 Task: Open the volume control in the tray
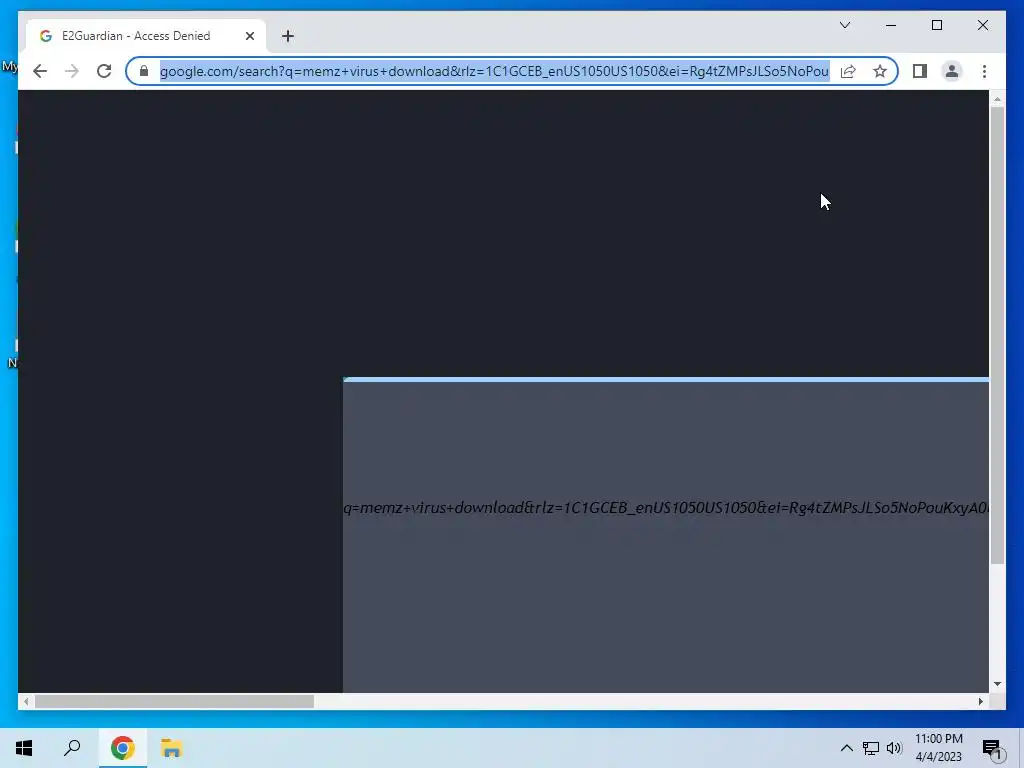click(894, 748)
